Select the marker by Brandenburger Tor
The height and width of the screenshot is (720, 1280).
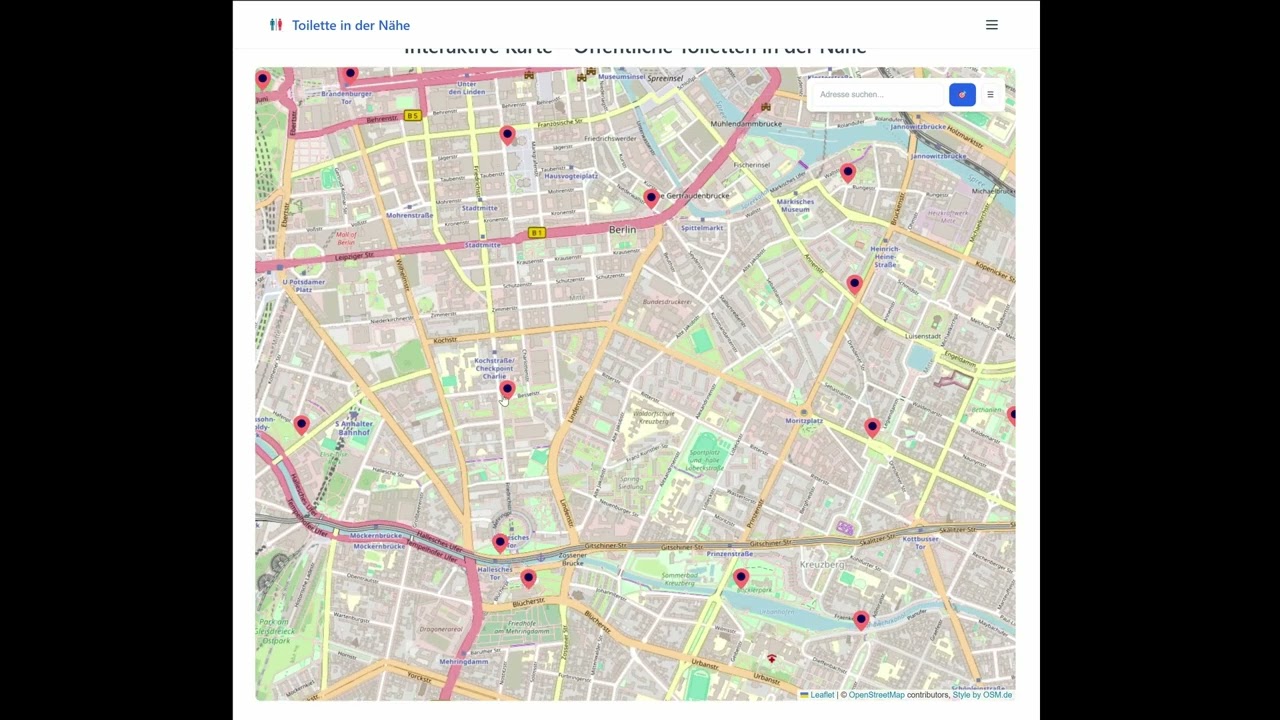coord(349,75)
